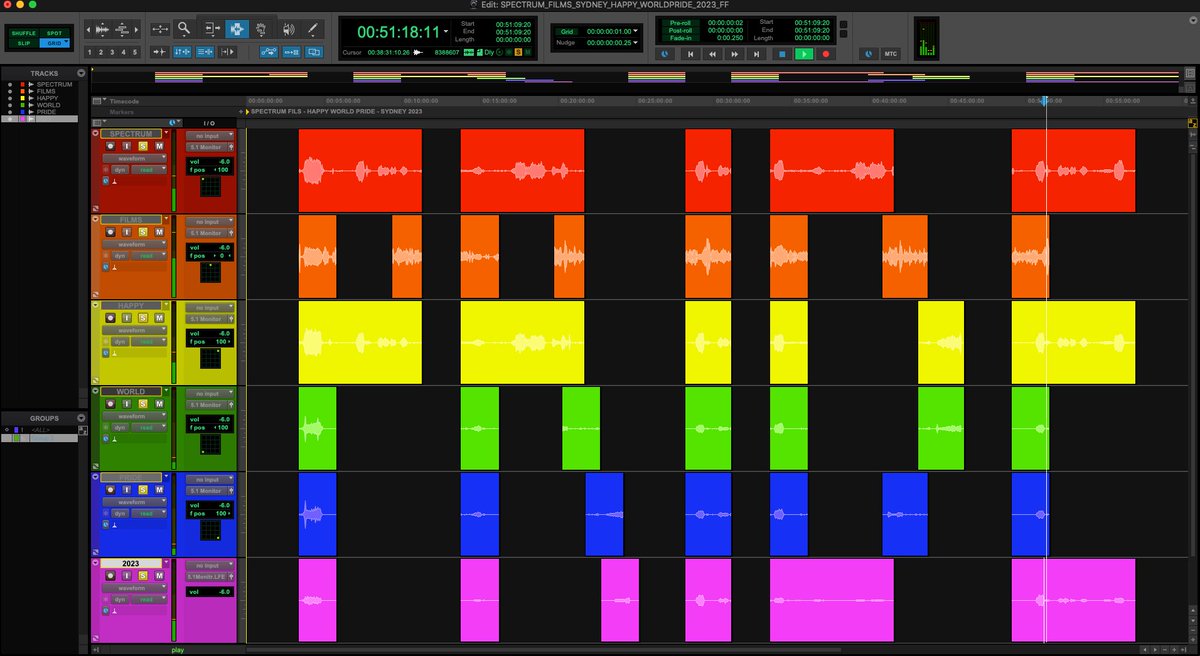1200x656 pixels.
Task: Solo the FILMS track
Action: [143, 232]
